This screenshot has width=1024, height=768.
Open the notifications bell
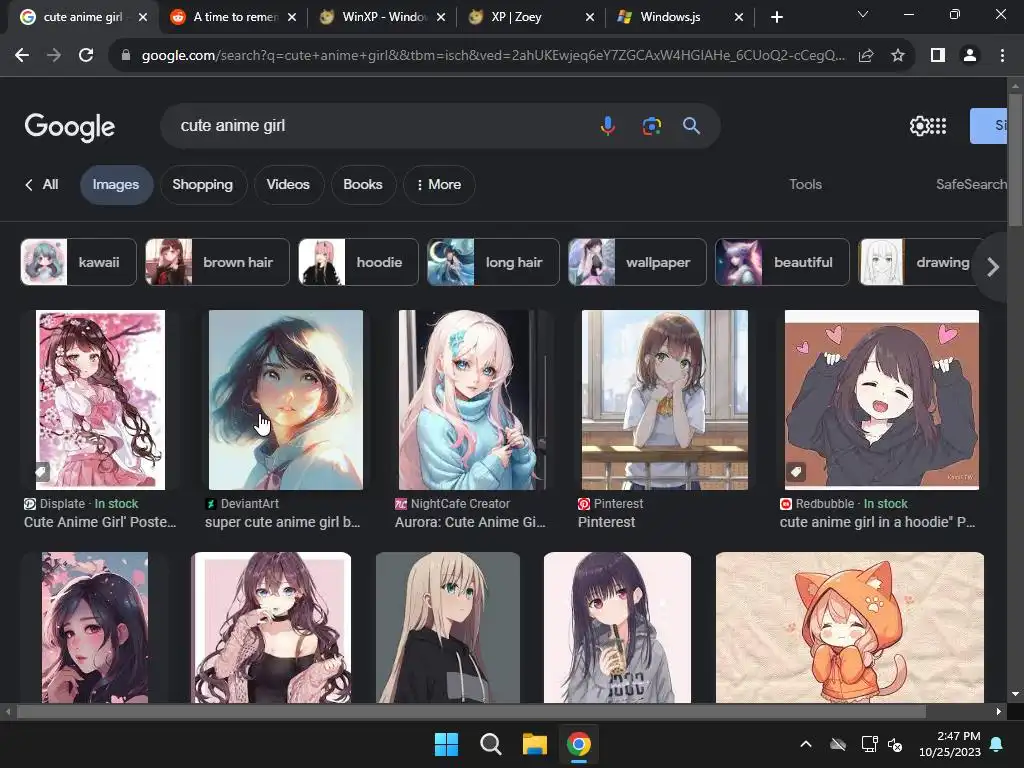tap(997, 744)
